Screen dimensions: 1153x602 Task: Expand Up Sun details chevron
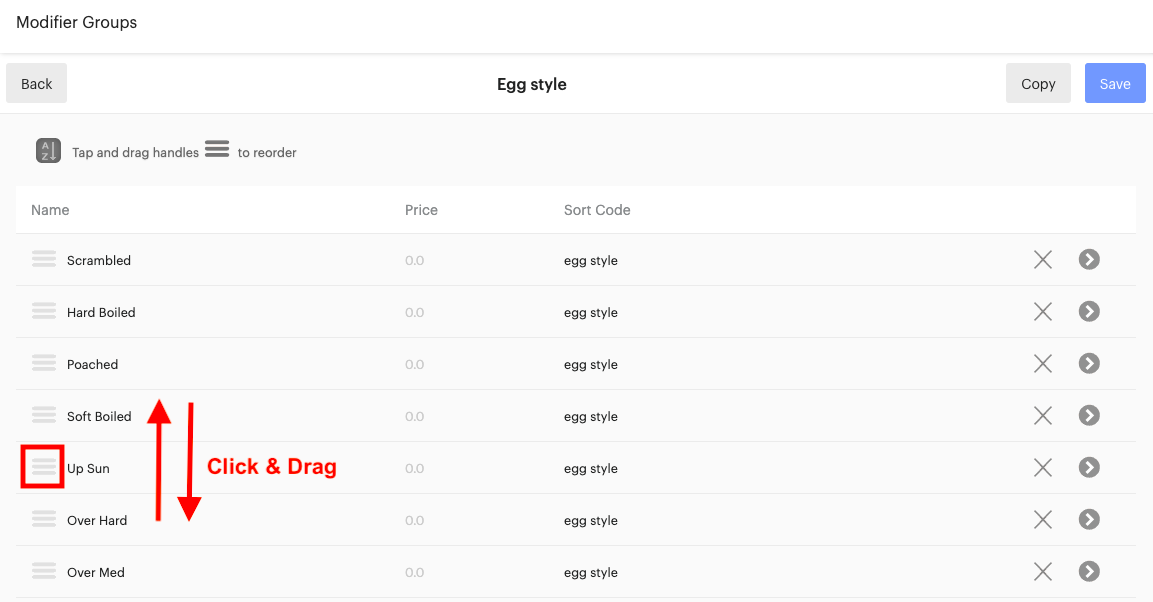[1089, 467]
